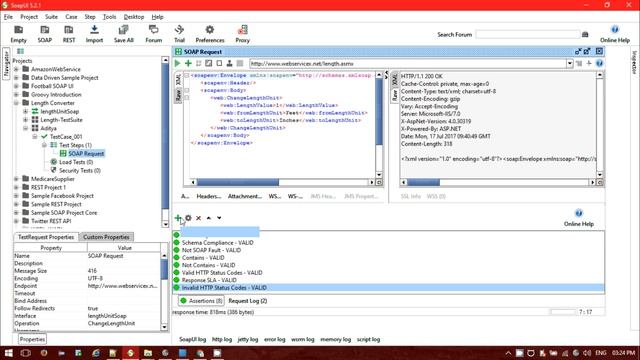Expand the AmazonWebService project
640x360 pixels.
tap(16, 69)
